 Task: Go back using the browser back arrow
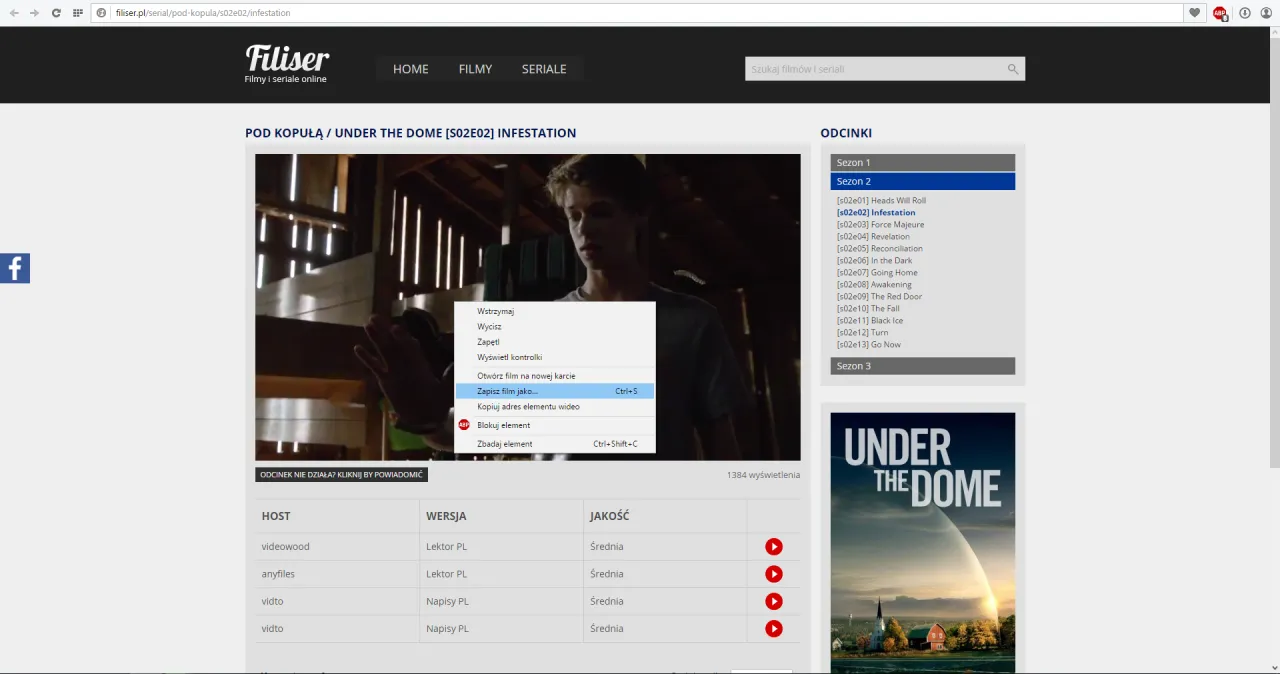pyautogui.click(x=14, y=13)
